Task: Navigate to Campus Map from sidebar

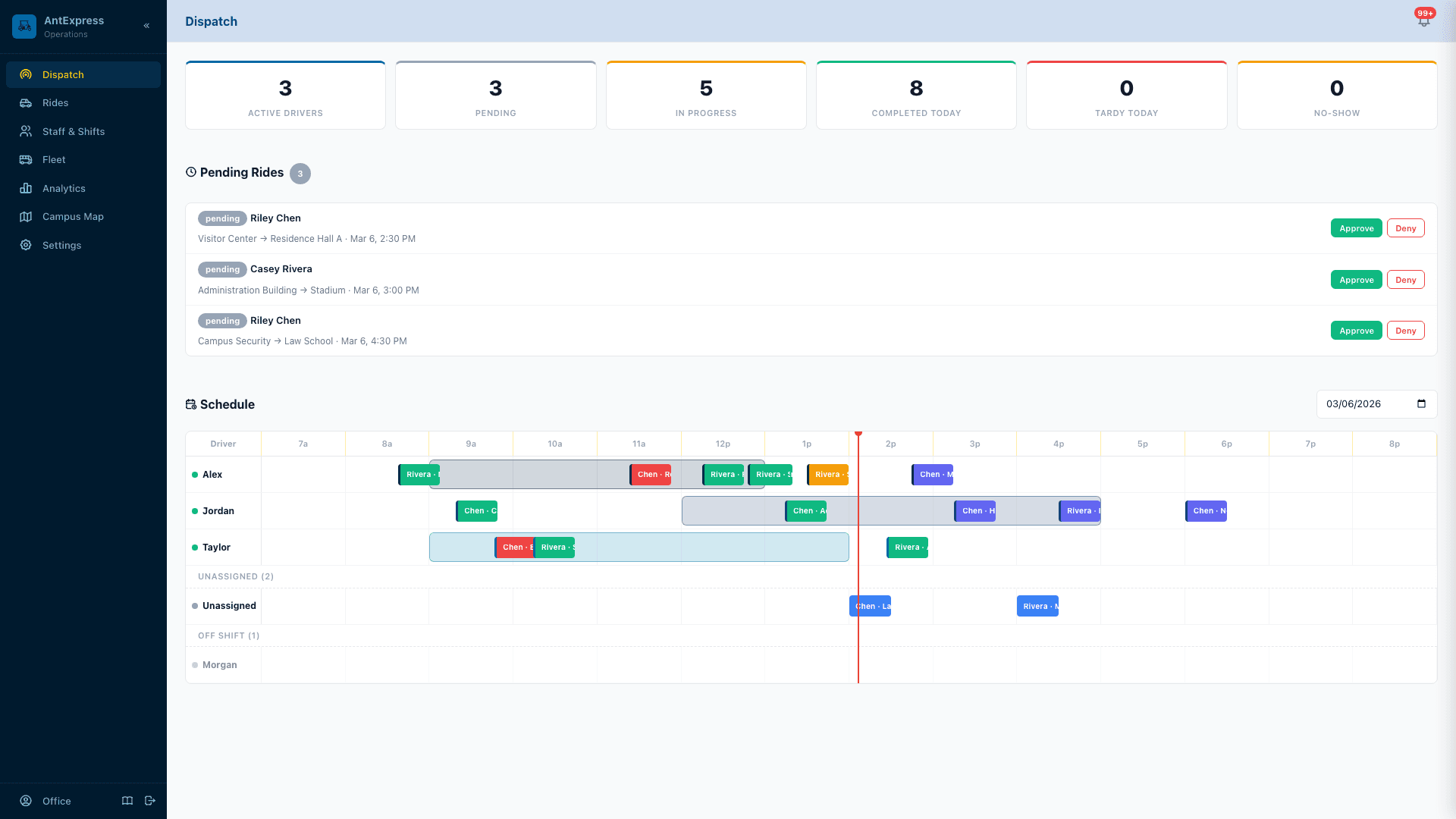Action: click(x=73, y=216)
